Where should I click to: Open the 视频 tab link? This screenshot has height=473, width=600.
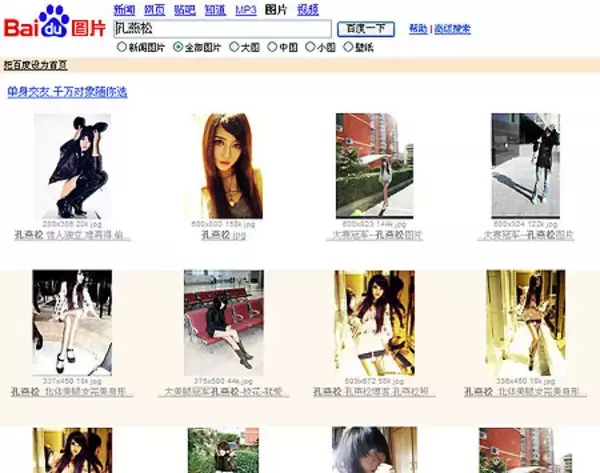pyautogui.click(x=308, y=10)
